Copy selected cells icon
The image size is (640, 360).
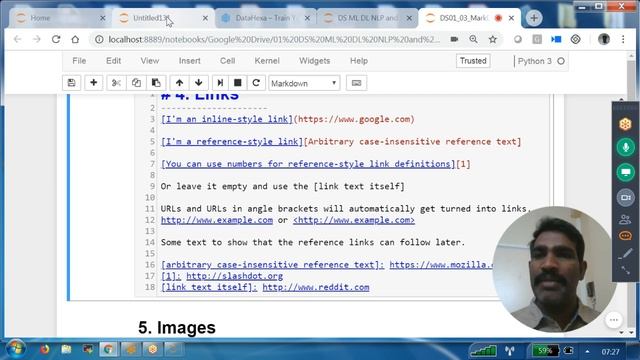point(136,83)
